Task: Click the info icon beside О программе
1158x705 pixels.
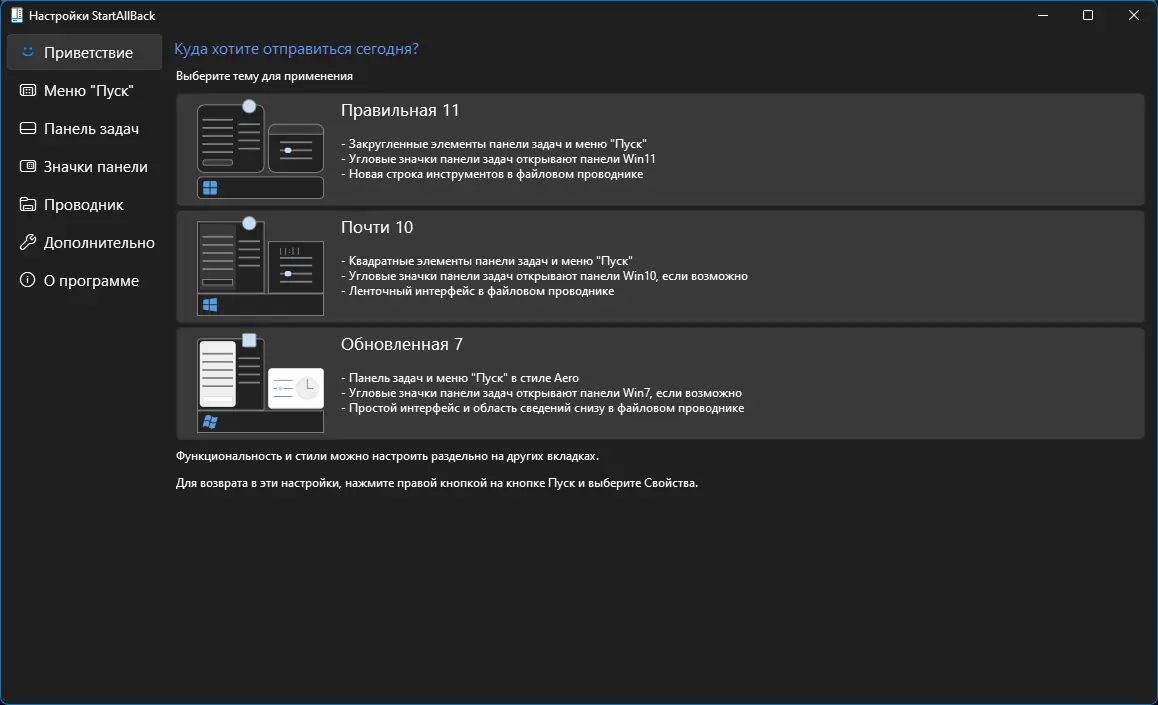Action: 27,280
